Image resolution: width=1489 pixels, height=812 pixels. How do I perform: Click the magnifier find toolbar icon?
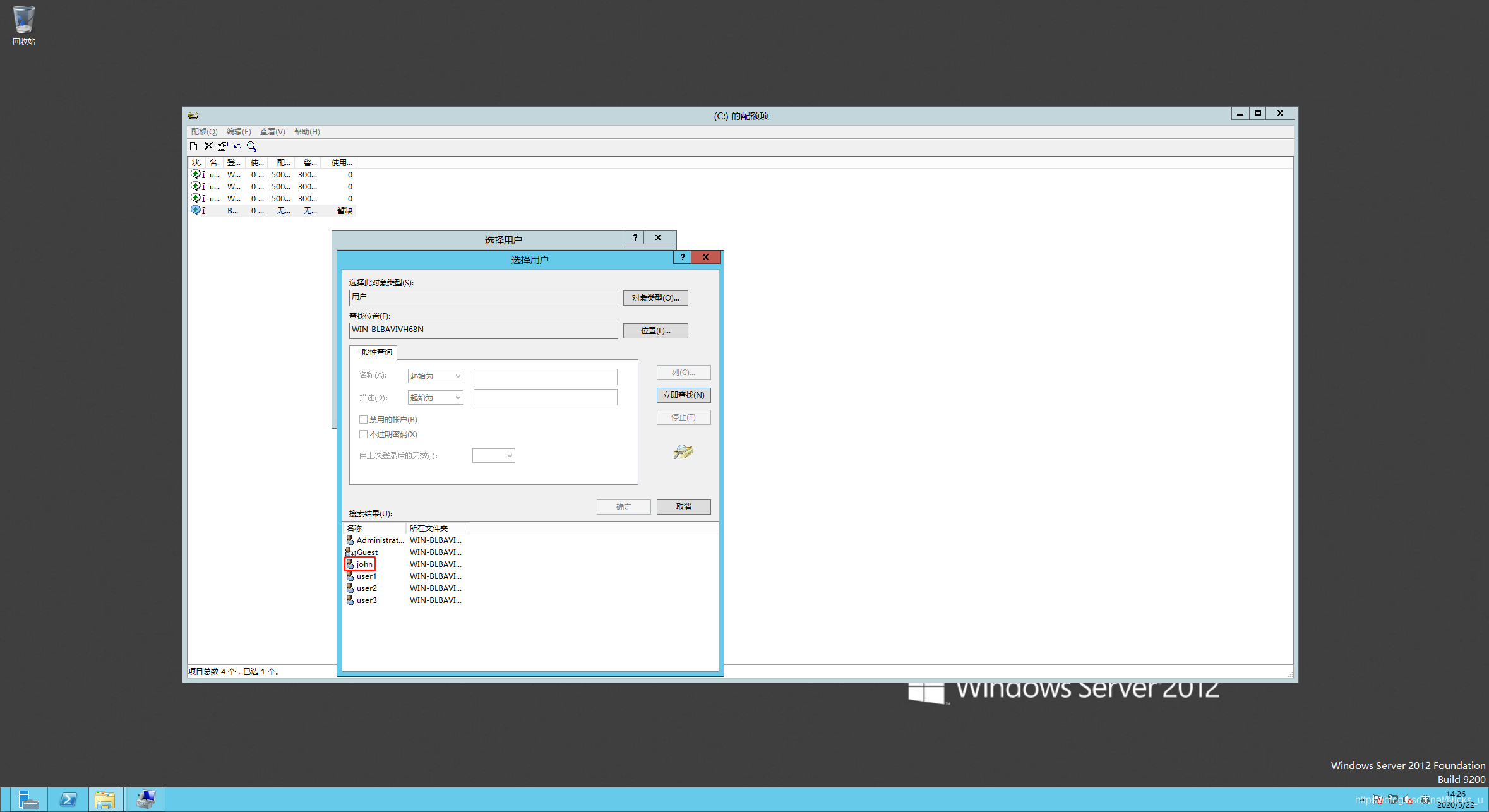pyautogui.click(x=252, y=146)
